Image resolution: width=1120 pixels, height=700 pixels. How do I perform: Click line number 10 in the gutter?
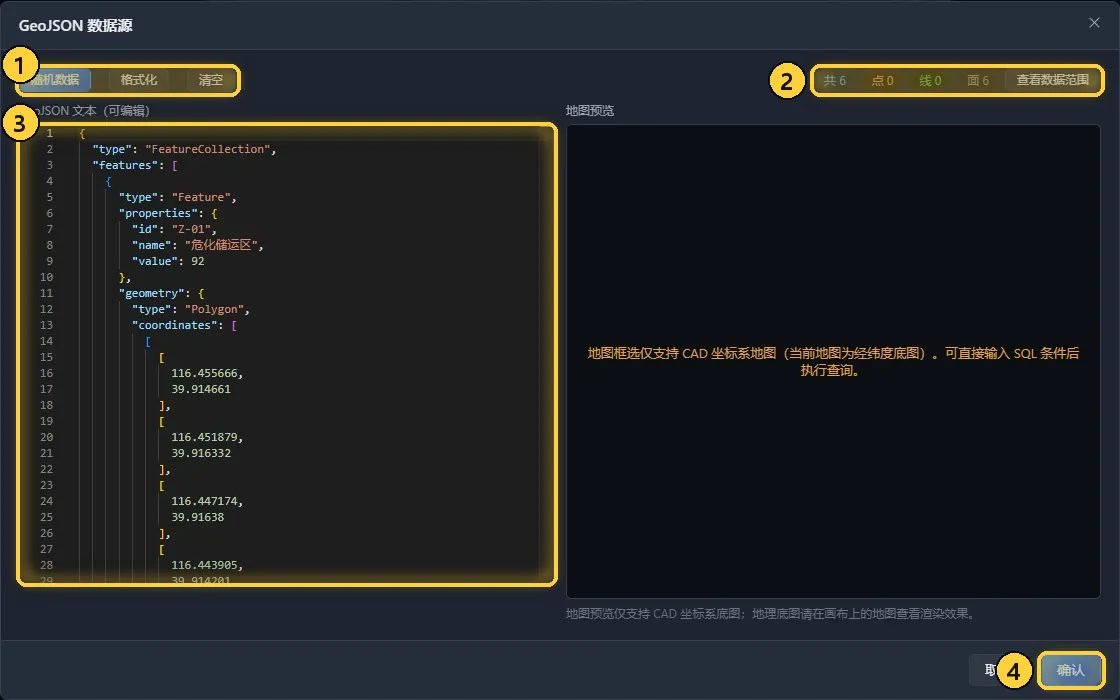click(46, 277)
